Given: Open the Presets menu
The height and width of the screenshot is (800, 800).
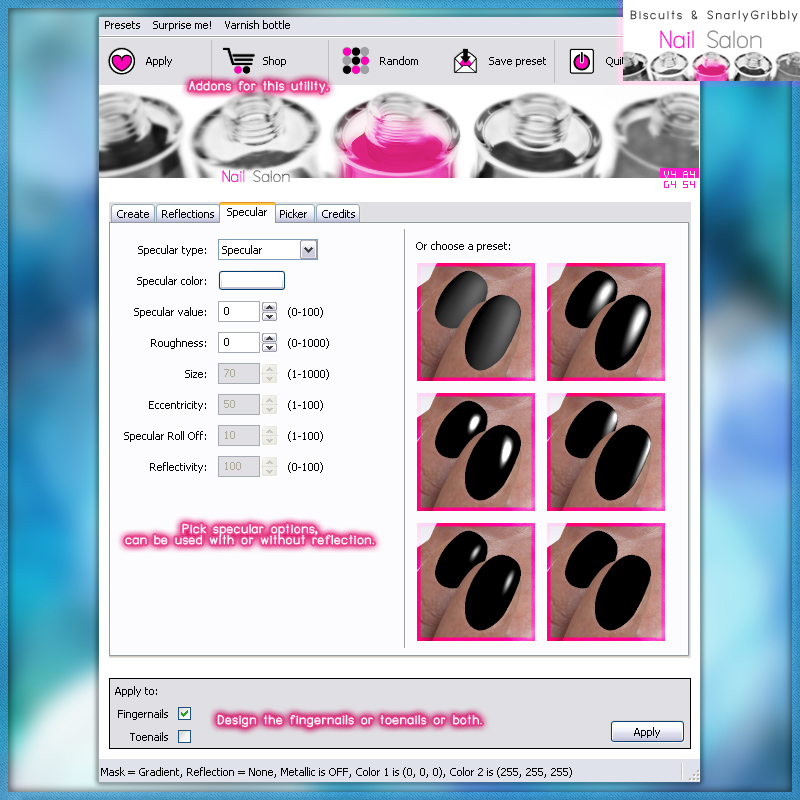Looking at the screenshot, I should tap(122, 25).
